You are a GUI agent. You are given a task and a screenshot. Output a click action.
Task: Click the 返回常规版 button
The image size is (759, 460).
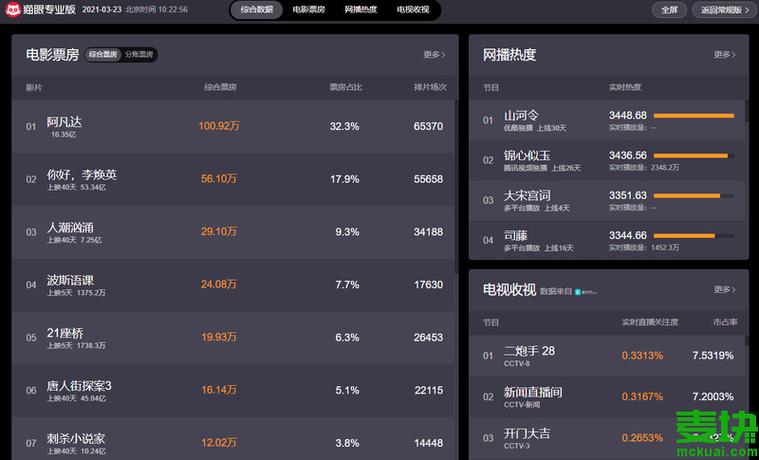[725, 10]
